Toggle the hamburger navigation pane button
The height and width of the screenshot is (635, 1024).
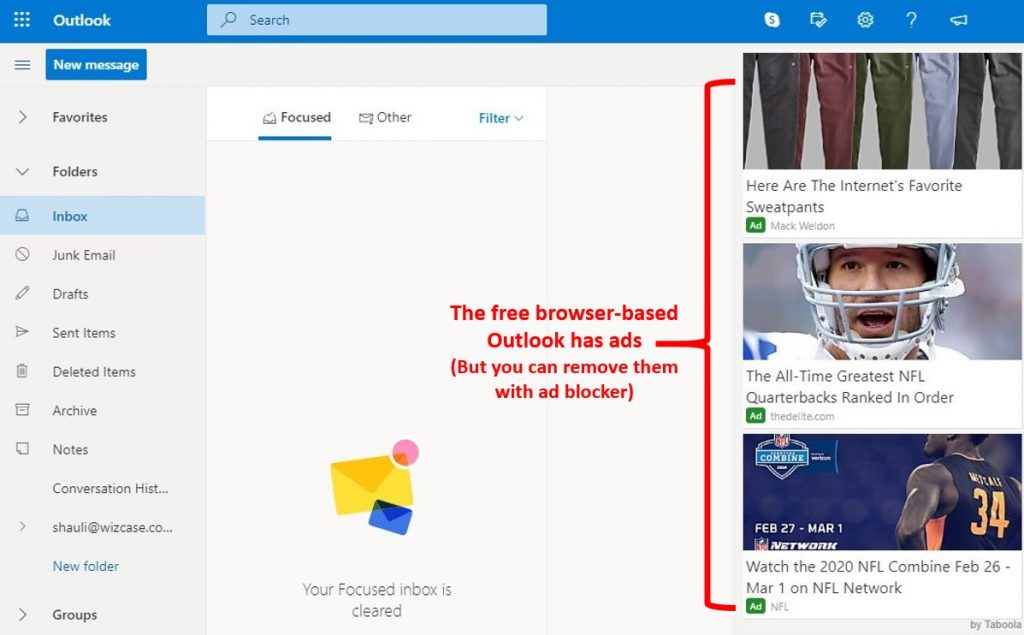tap(22, 65)
